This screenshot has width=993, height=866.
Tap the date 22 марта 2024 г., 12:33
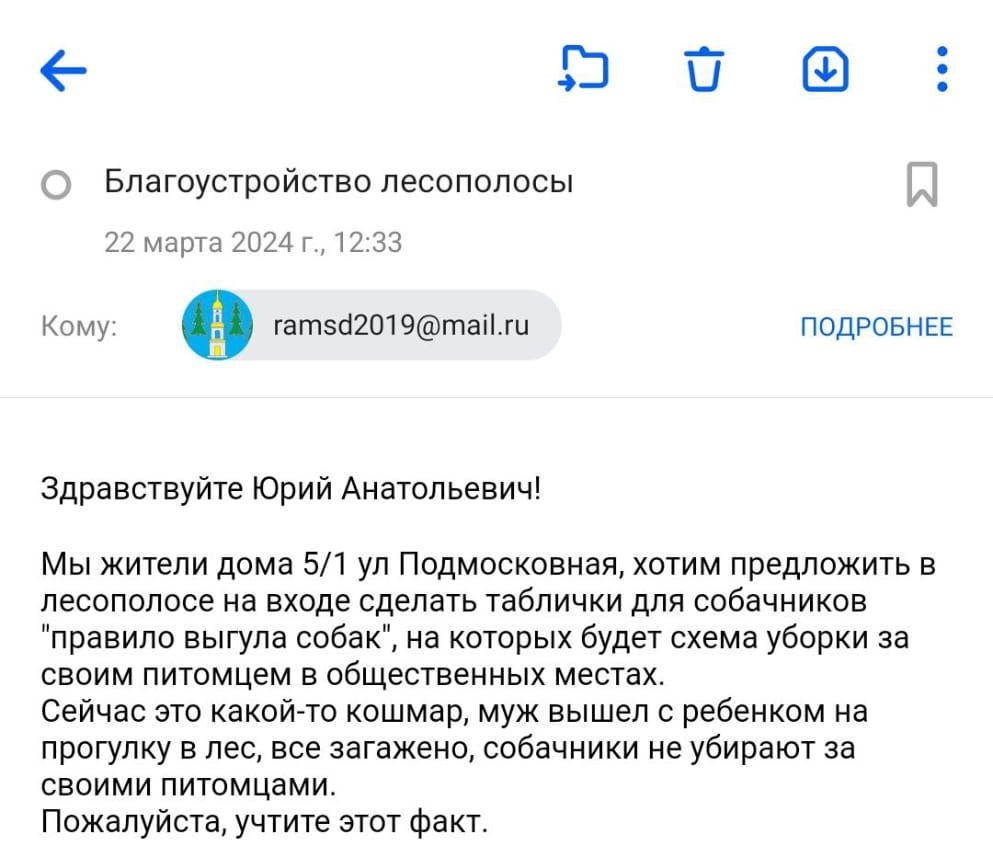pos(253,242)
